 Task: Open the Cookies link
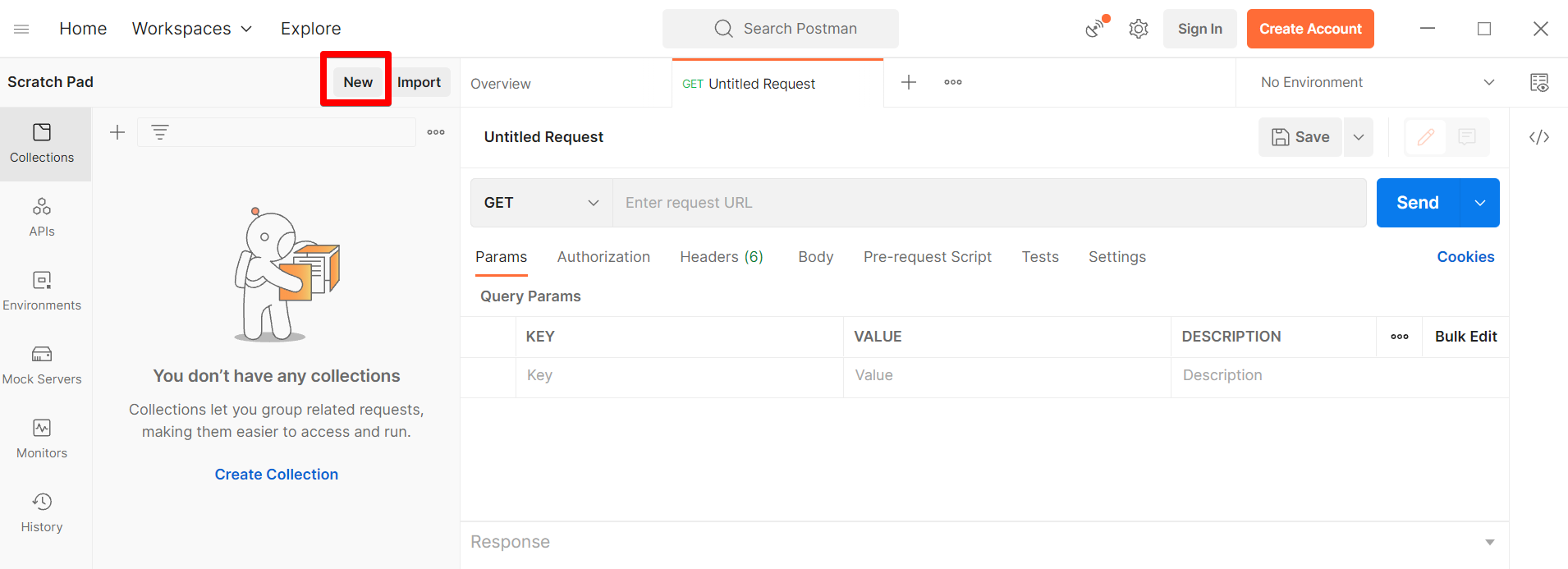coord(1465,257)
